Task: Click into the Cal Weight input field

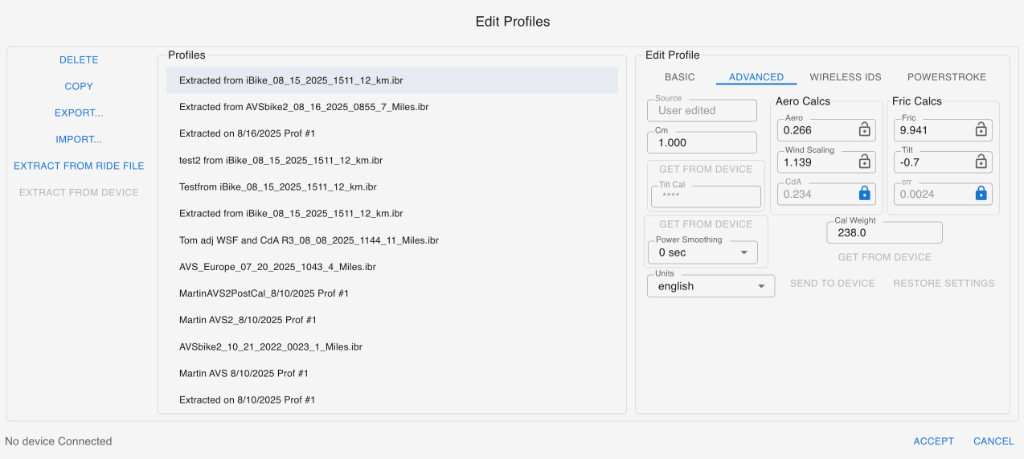Action: pos(884,232)
